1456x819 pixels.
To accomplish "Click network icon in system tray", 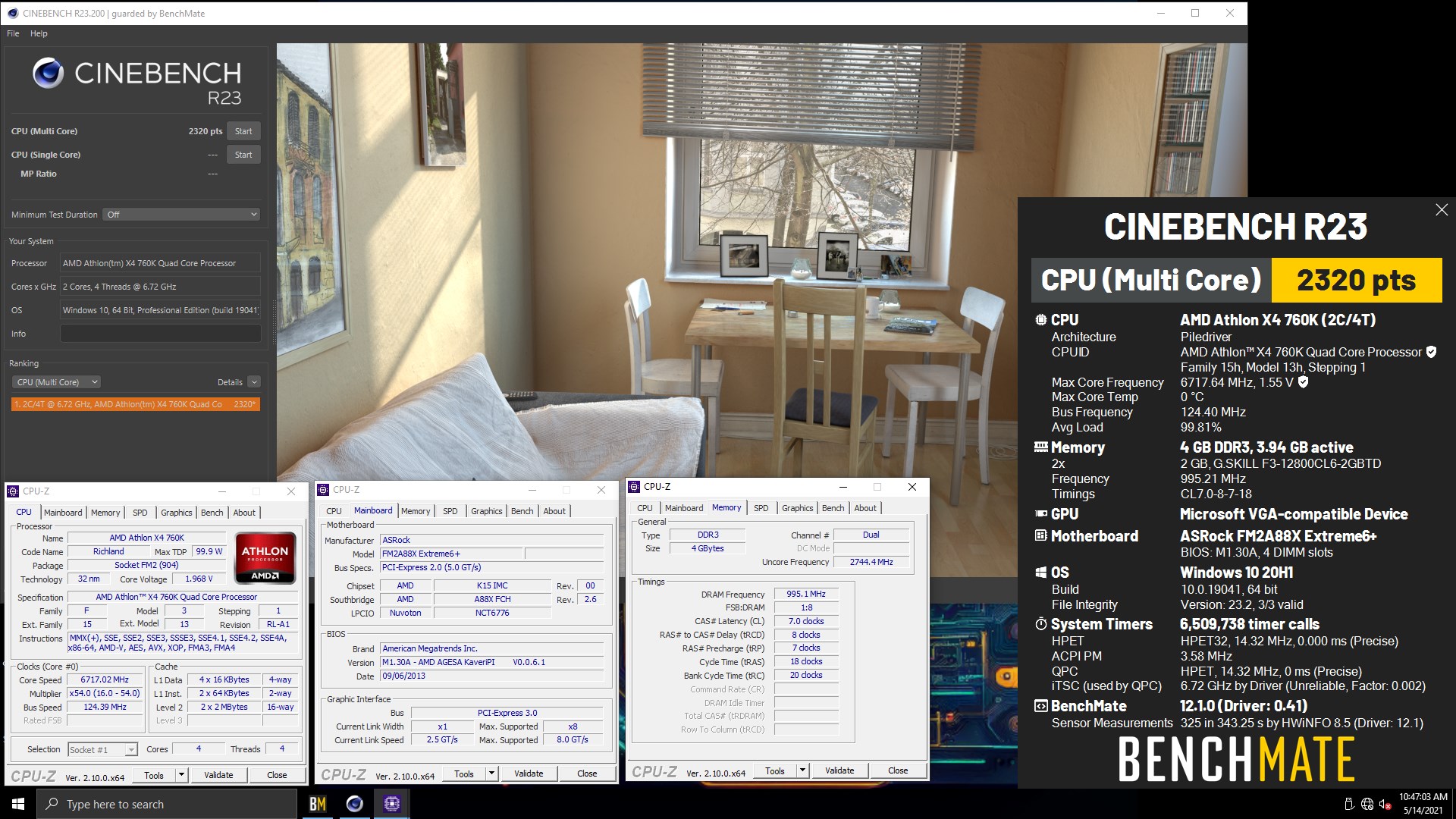I will 1367,804.
